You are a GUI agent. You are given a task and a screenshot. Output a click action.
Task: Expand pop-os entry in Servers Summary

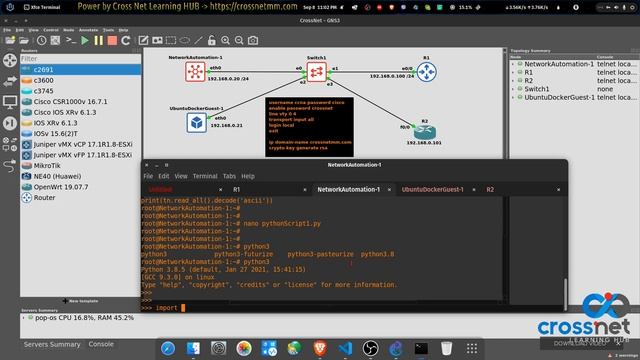click(23, 318)
